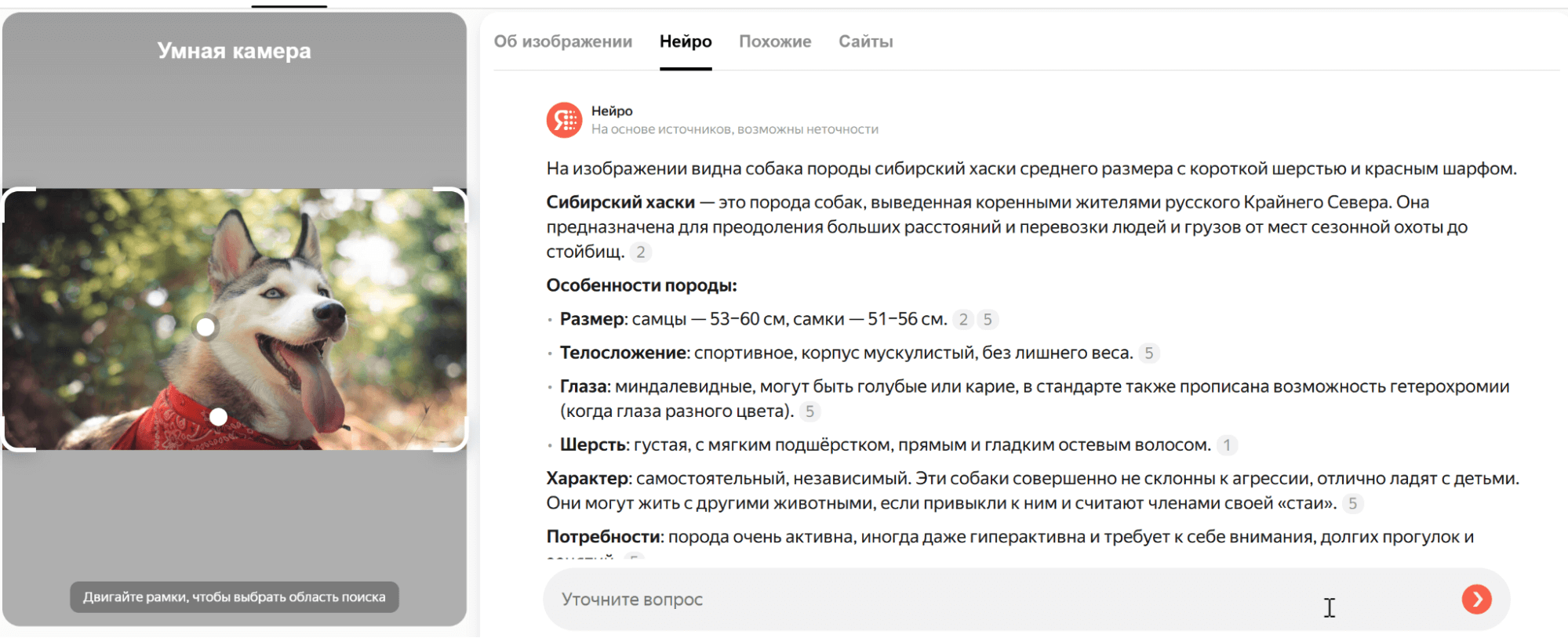
Task: Click the bottom-right corner handle of the crop frame
Action: [451, 435]
